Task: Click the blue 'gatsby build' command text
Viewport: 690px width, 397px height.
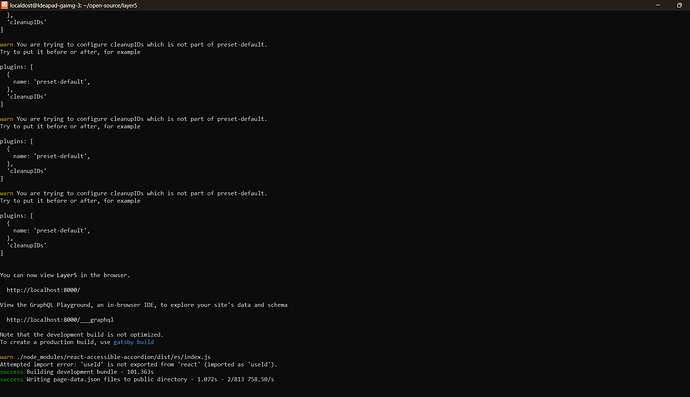Action: tap(134, 342)
